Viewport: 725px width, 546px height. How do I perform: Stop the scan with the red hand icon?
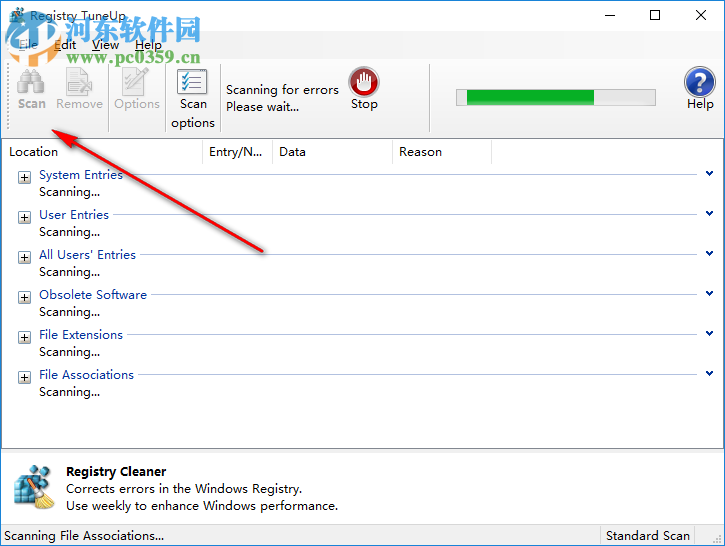tap(364, 82)
